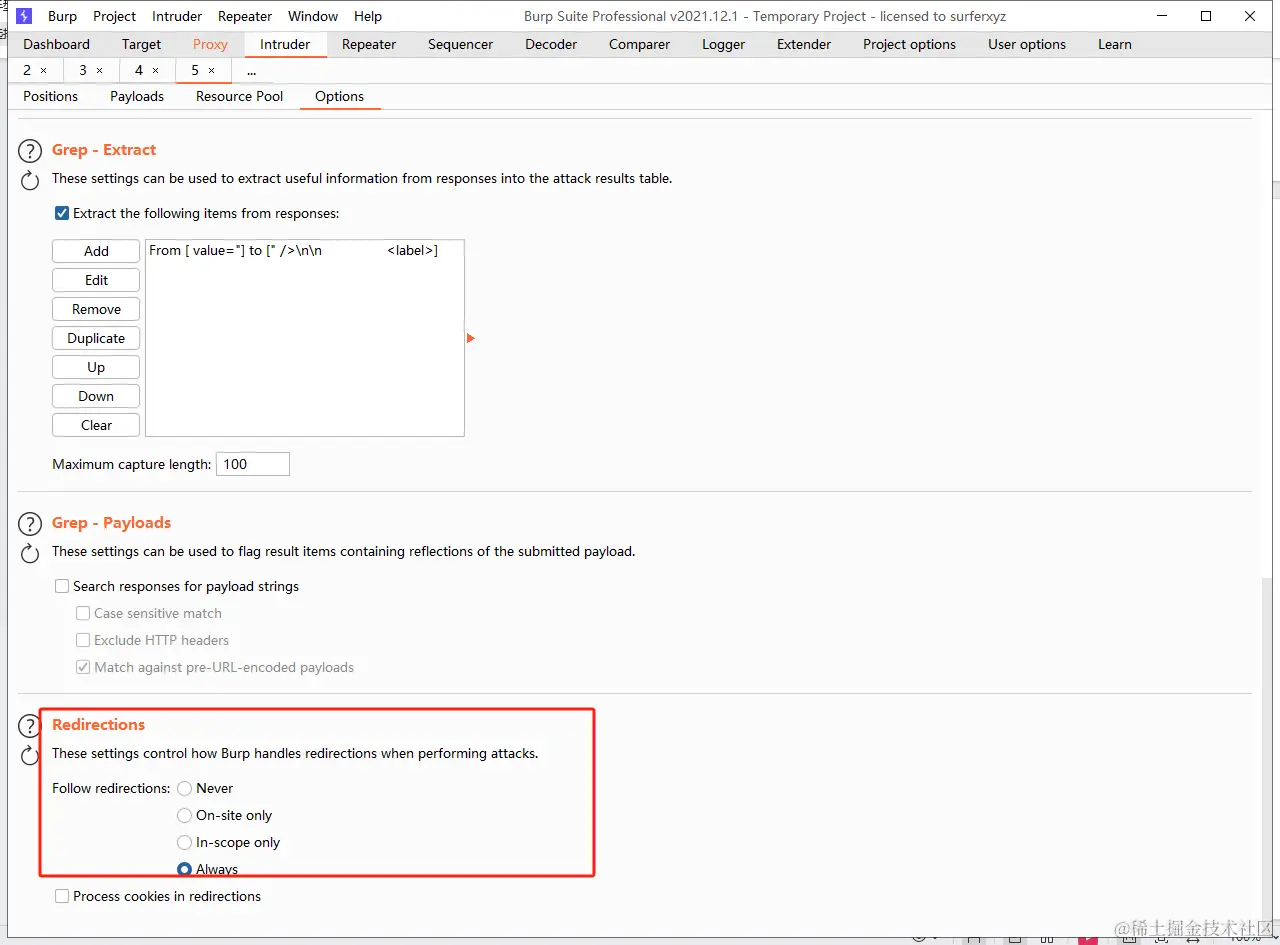Click the Duplicate button
This screenshot has height=945, width=1280.
click(96, 338)
